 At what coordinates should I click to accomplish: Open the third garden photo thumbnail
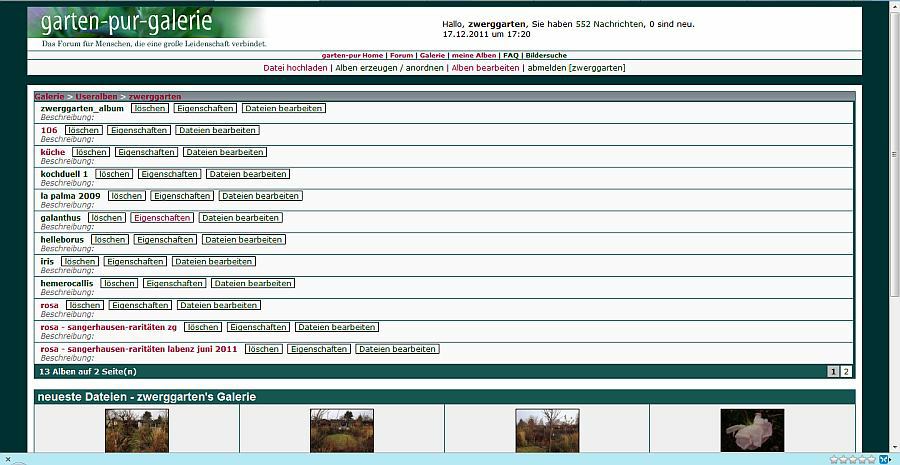[x=547, y=430]
